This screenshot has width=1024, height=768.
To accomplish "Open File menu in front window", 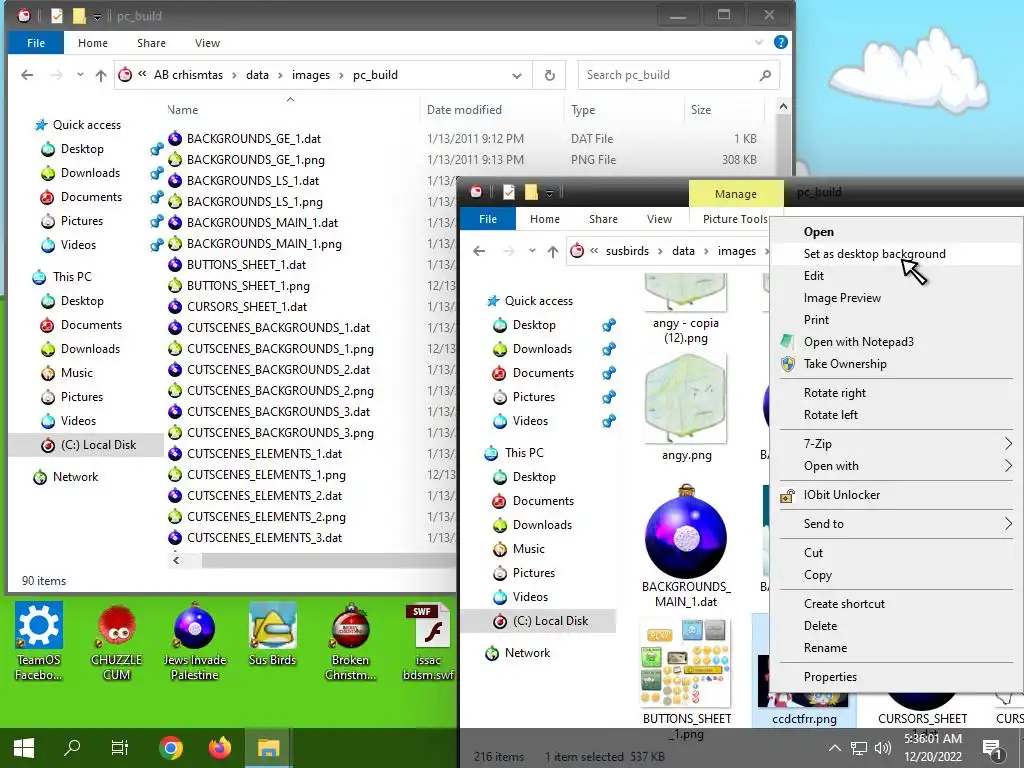I will [x=488, y=219].
